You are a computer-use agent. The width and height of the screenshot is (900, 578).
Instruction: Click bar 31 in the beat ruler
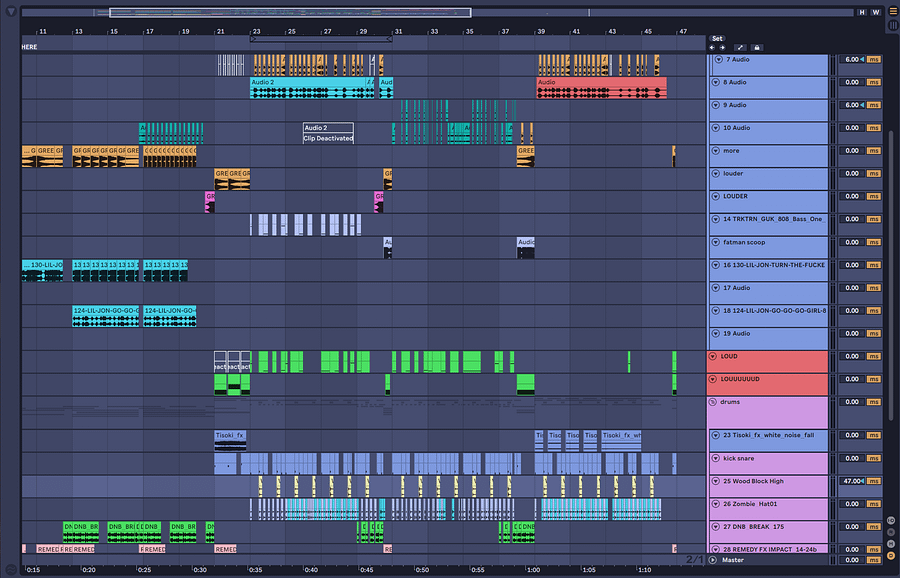coord(397,32)
